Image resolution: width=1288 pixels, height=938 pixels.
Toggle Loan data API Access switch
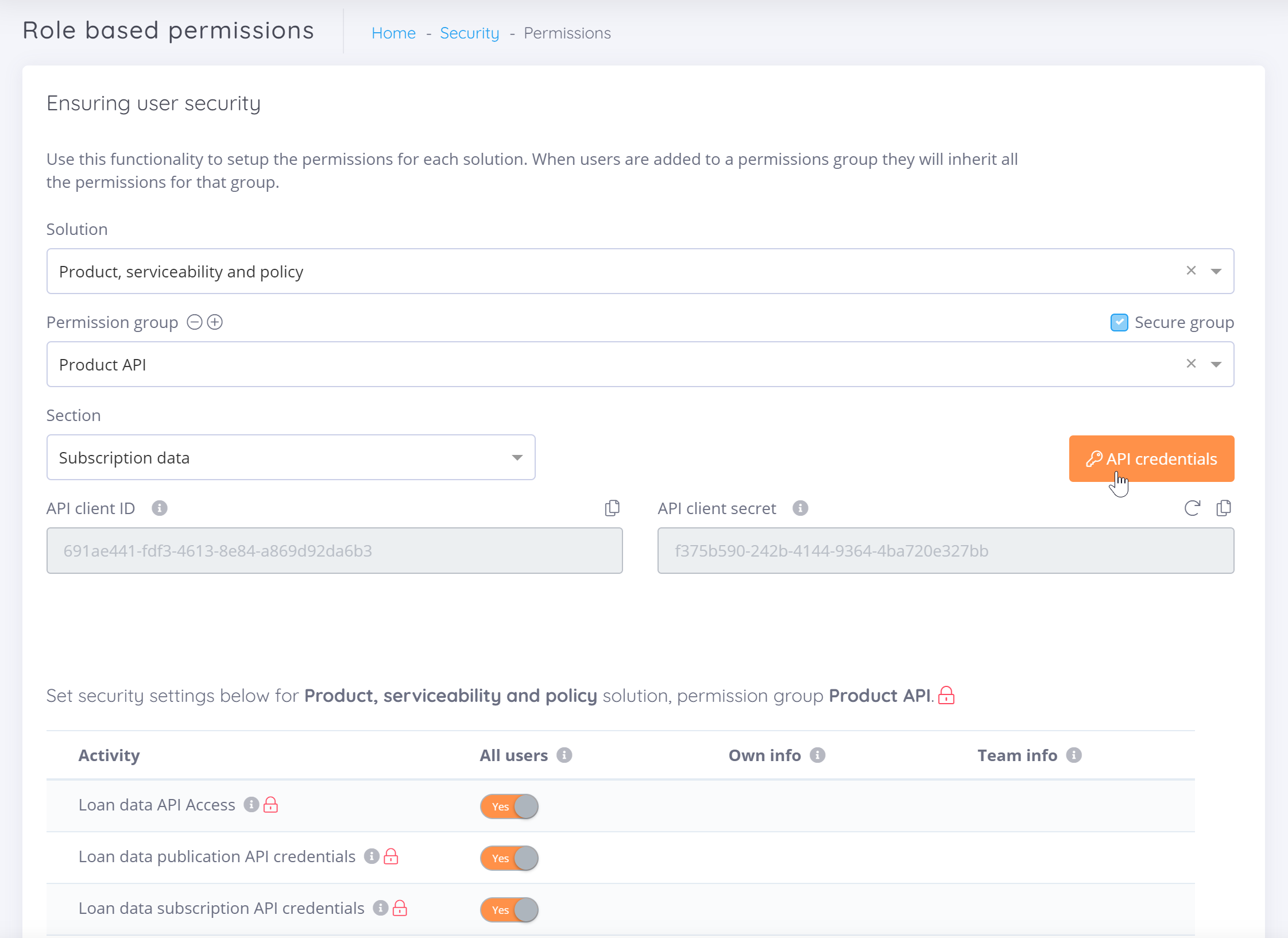(509, 806)
